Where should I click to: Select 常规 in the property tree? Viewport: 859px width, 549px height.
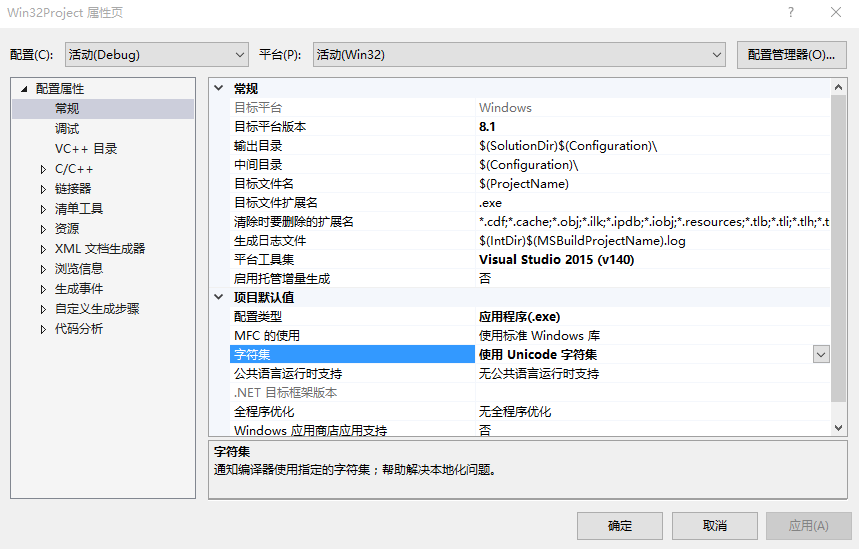point(67,108)
